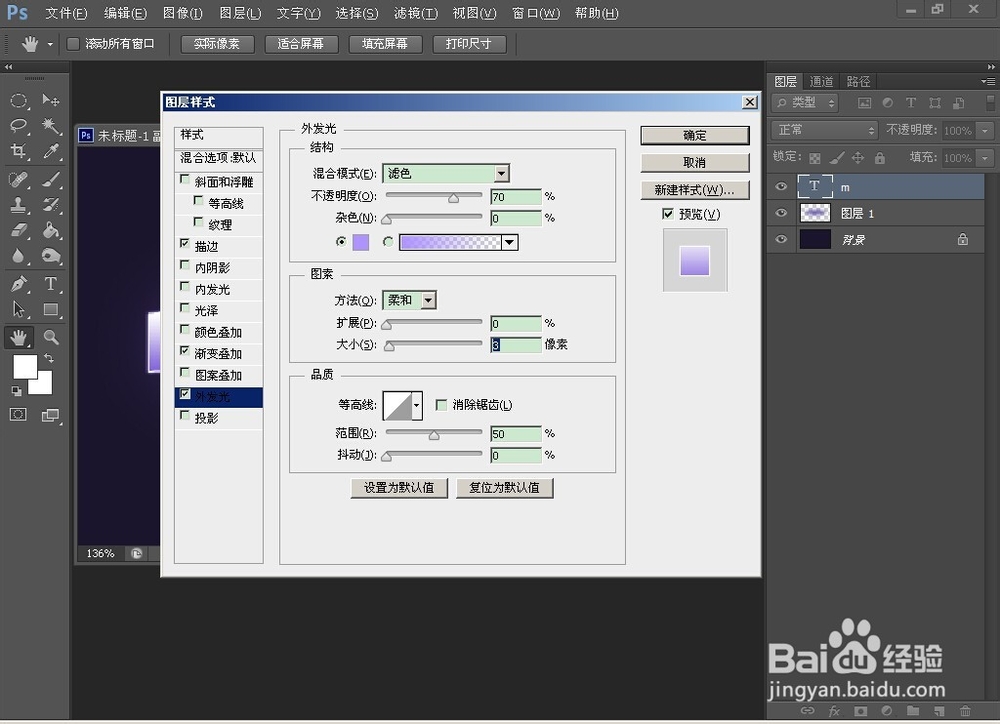Select the Paint Bucket tool

click(50, 230)
